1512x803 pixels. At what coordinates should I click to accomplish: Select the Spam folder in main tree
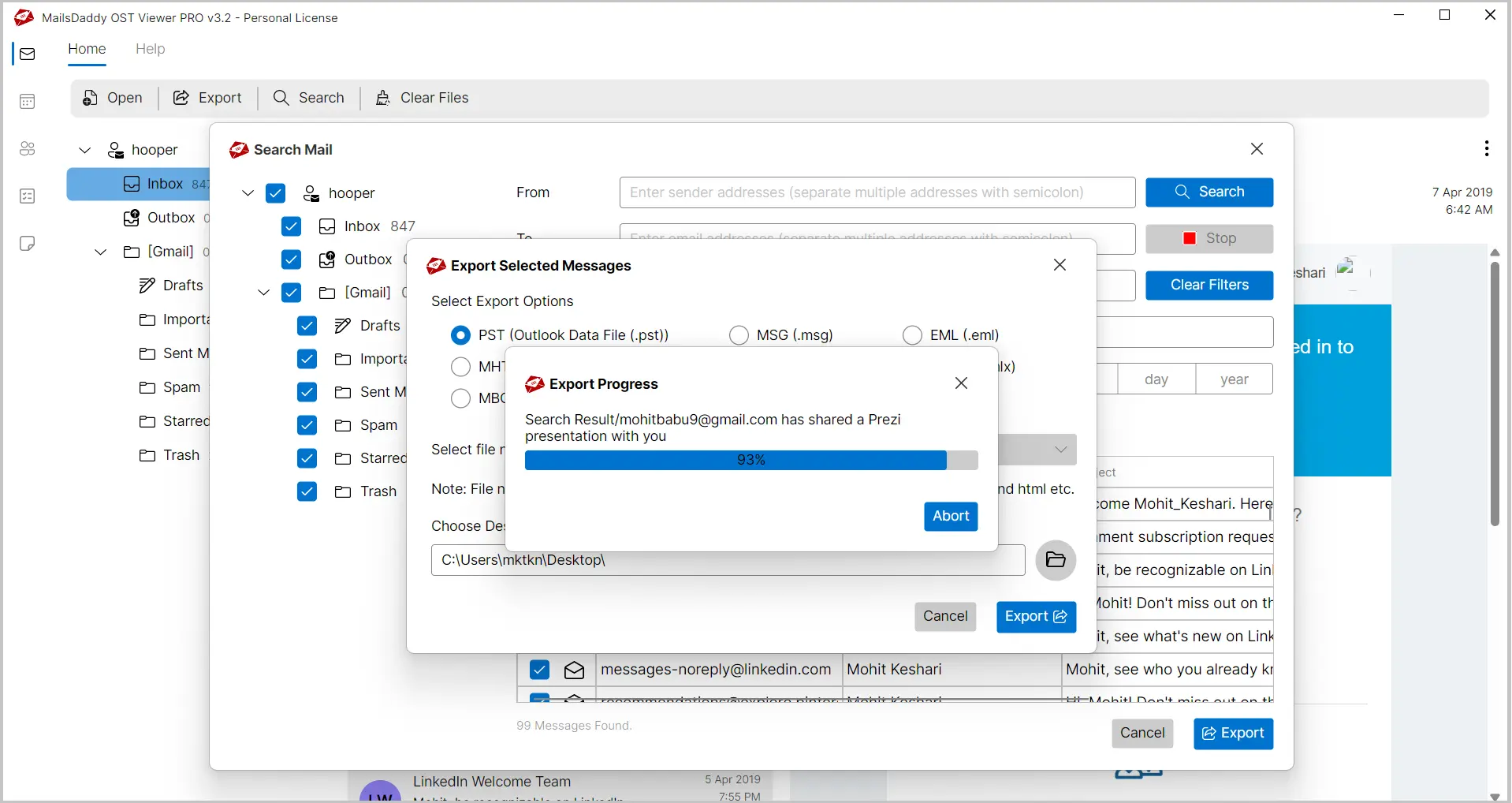170,387
